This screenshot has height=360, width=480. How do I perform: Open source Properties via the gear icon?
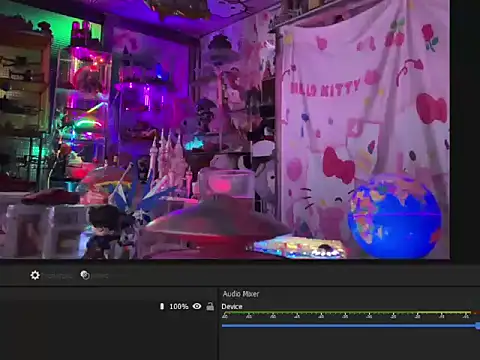pos(35,275)
